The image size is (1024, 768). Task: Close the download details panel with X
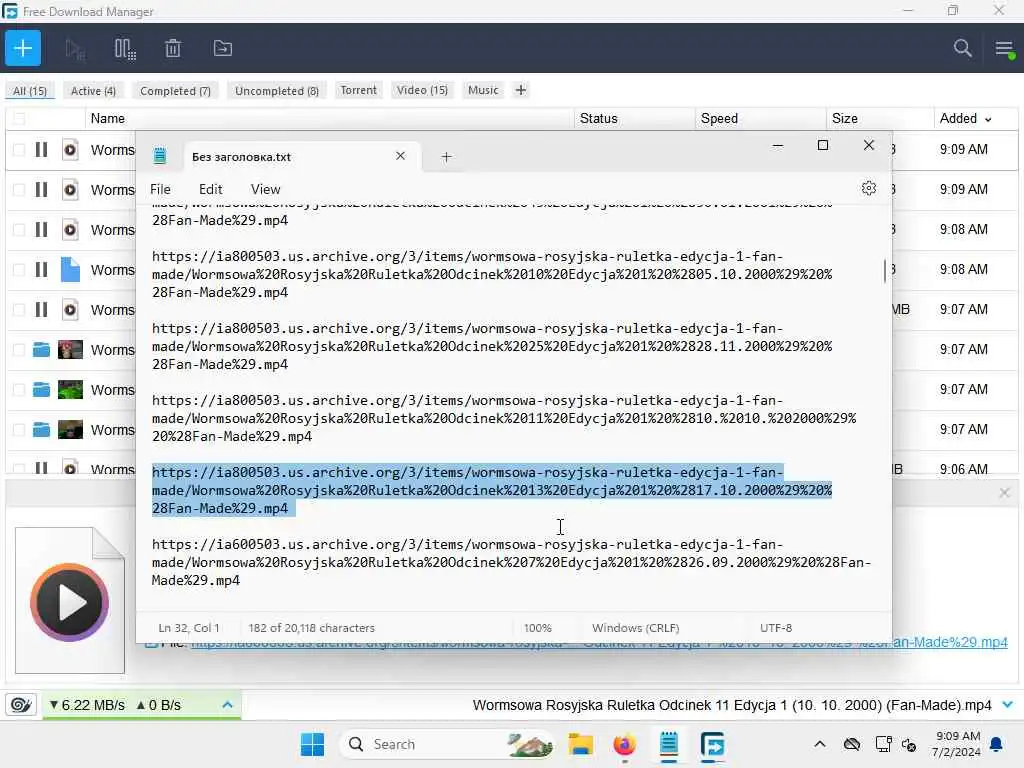point(1004,493)
